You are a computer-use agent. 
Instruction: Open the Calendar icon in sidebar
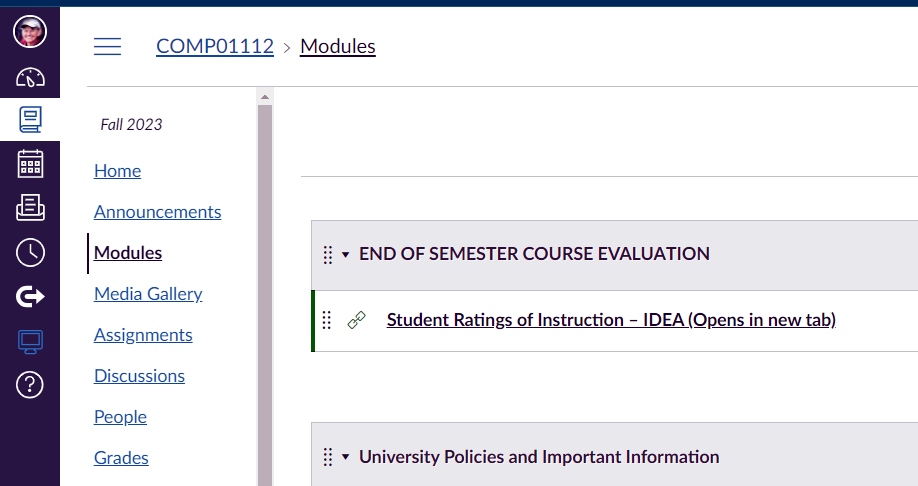point(30,163)
